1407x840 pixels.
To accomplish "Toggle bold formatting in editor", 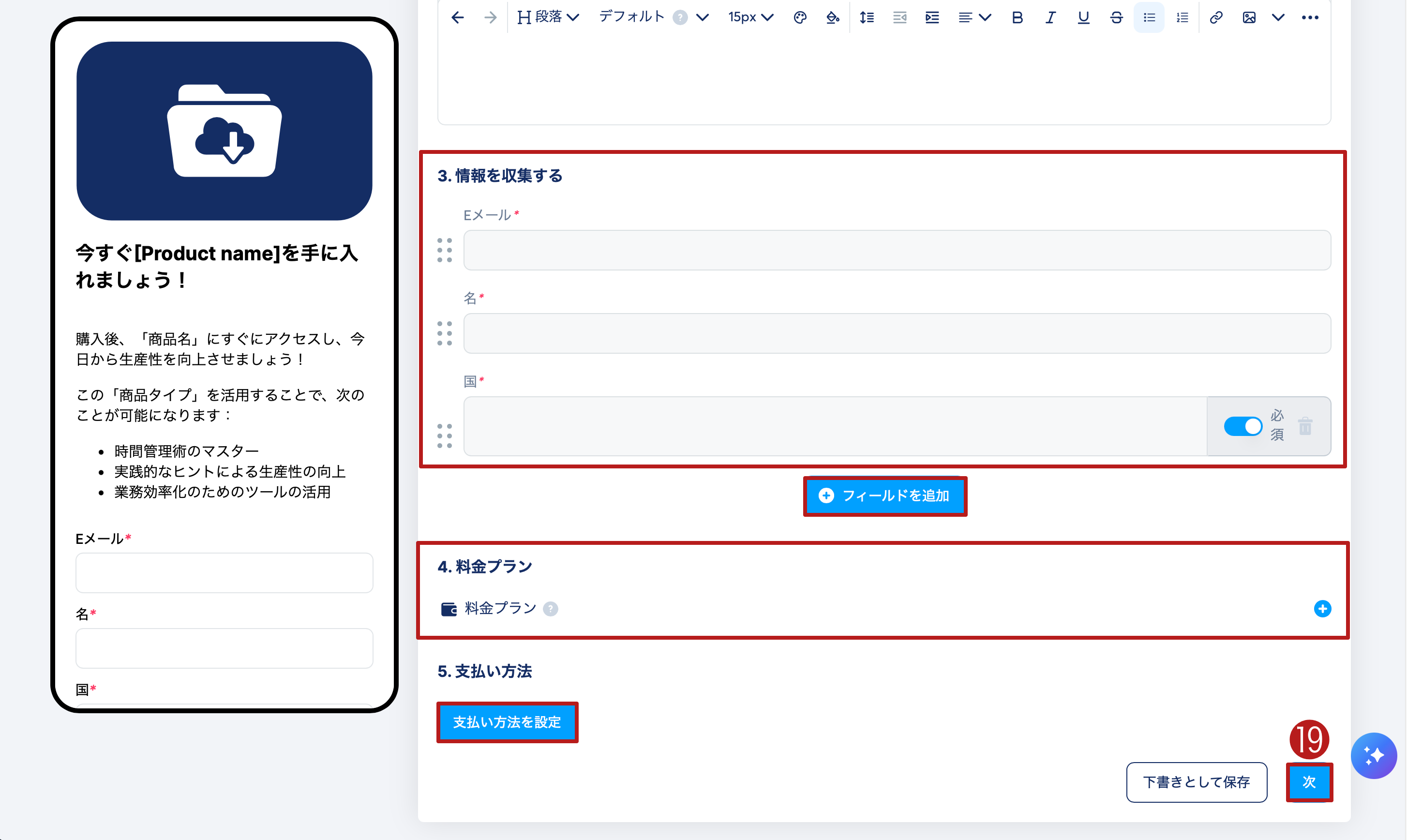I will [x=1017, y=17].
